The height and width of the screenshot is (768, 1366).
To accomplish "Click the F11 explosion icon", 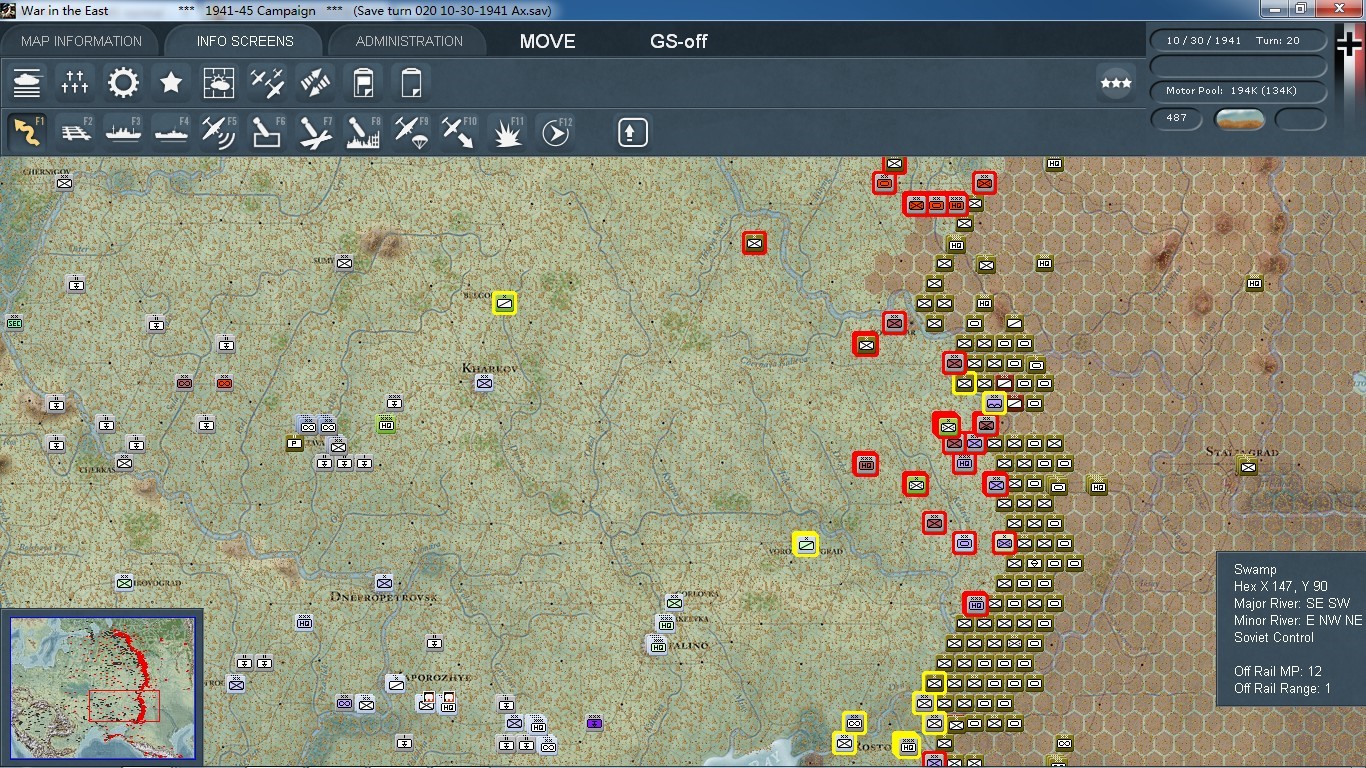I will pos(507,132).
